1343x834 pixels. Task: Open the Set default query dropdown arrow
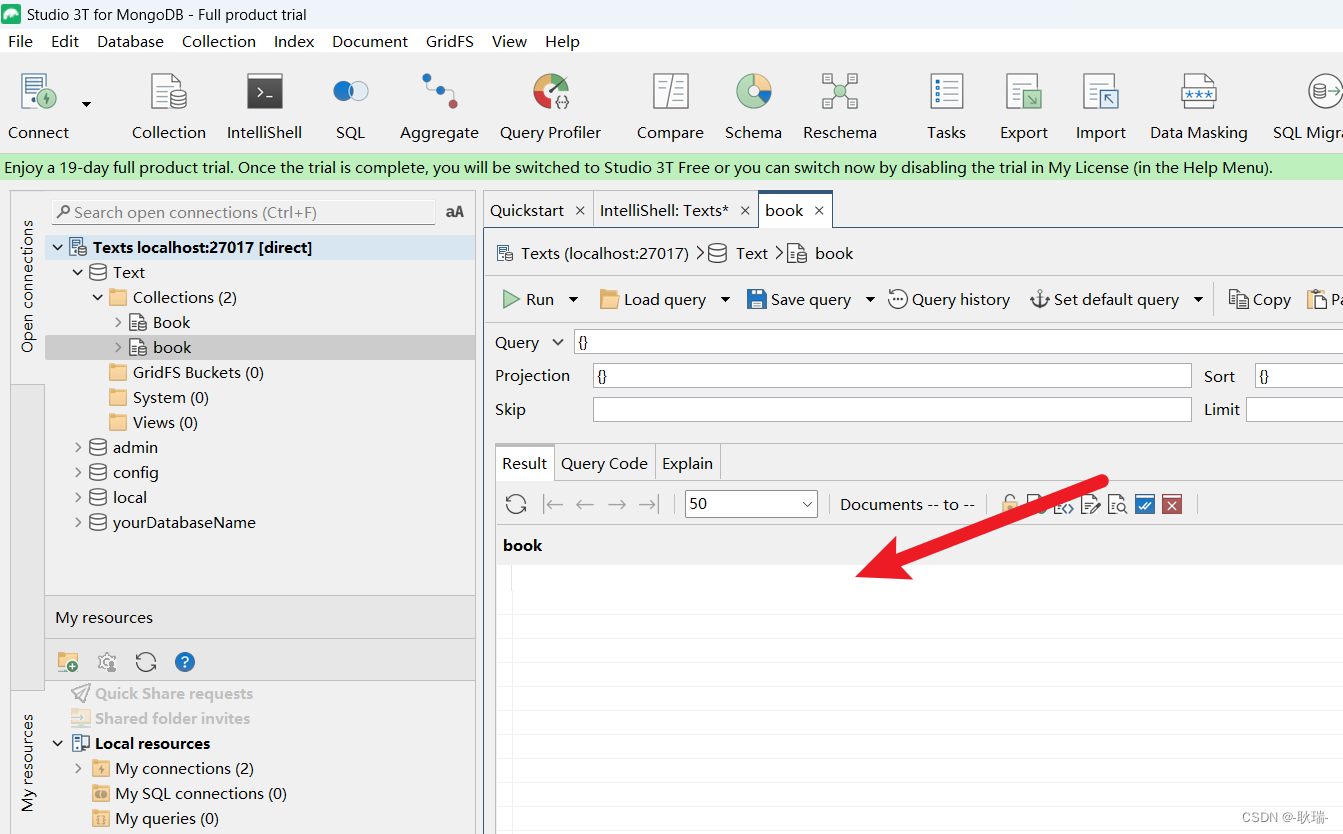1198,299
